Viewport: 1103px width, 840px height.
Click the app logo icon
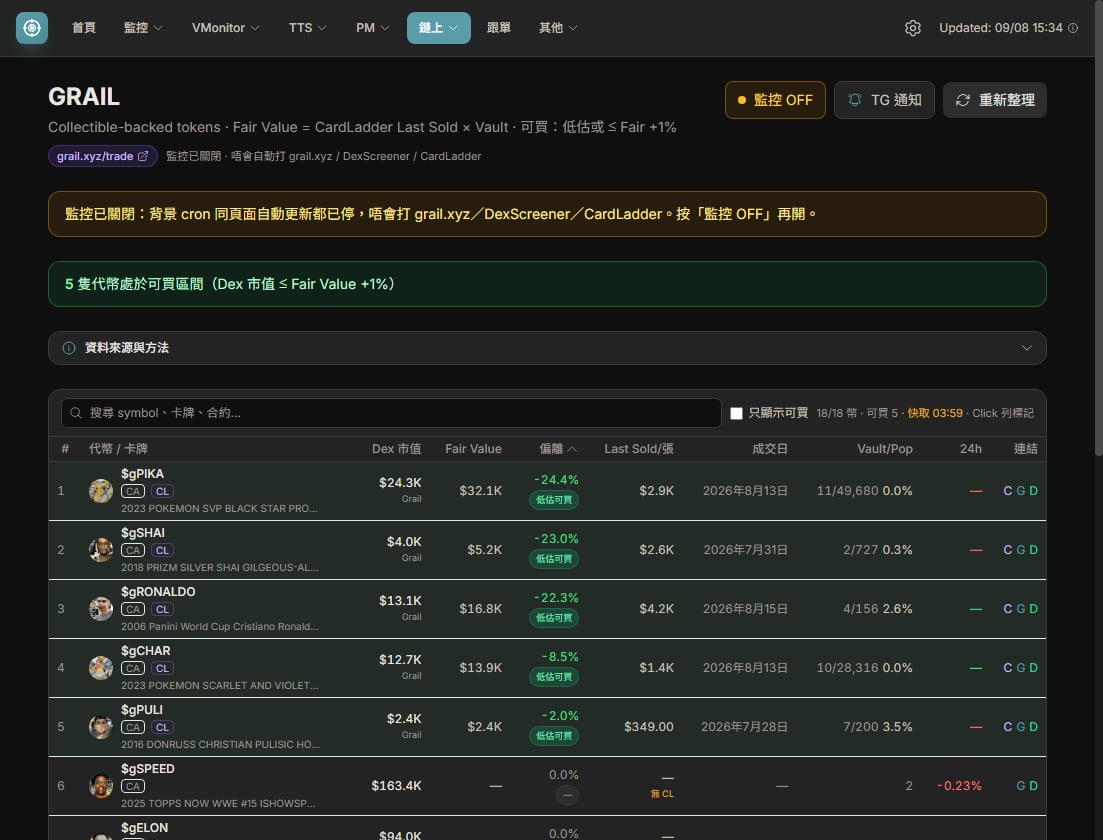pos(32,28)
